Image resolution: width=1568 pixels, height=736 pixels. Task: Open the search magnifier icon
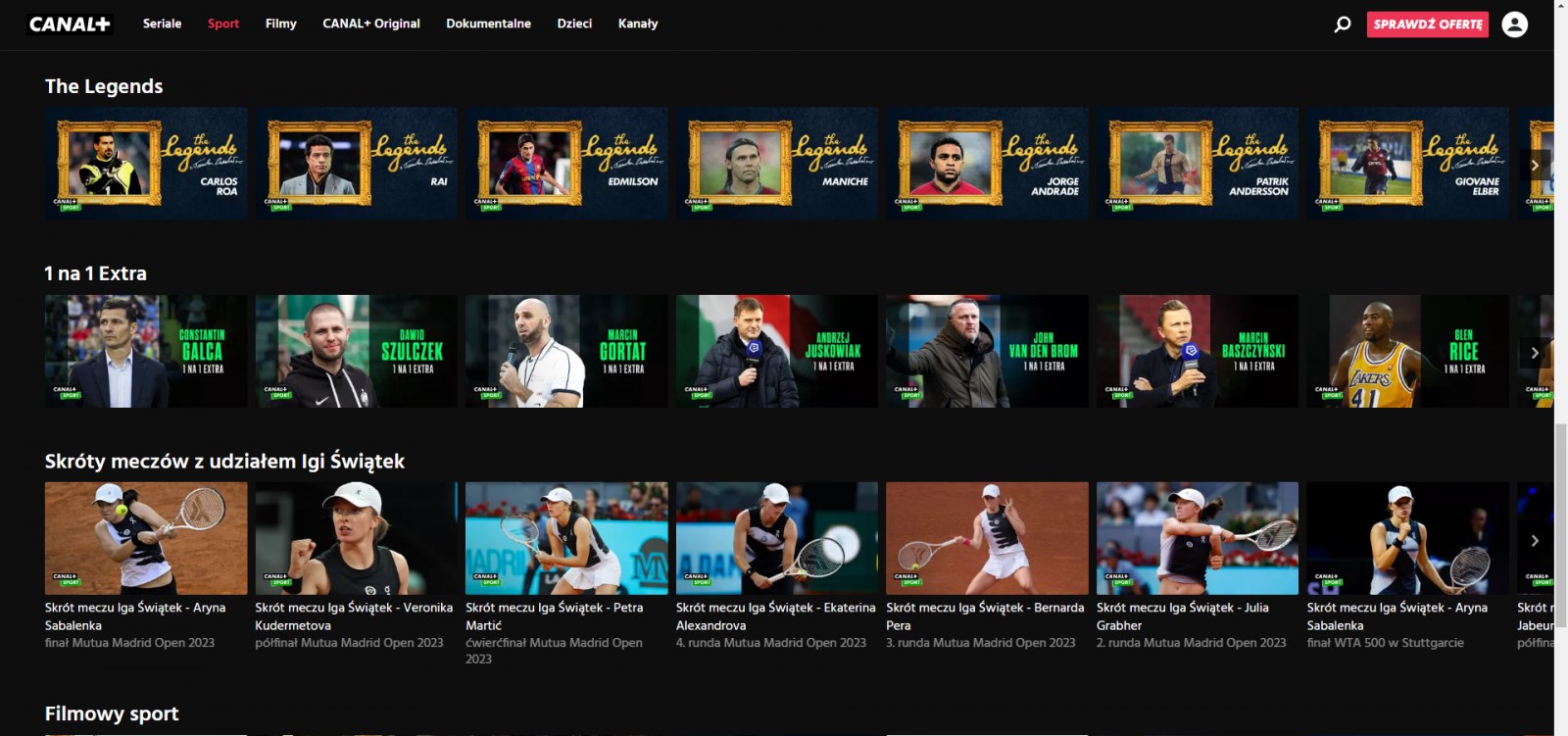[1343, 25]
